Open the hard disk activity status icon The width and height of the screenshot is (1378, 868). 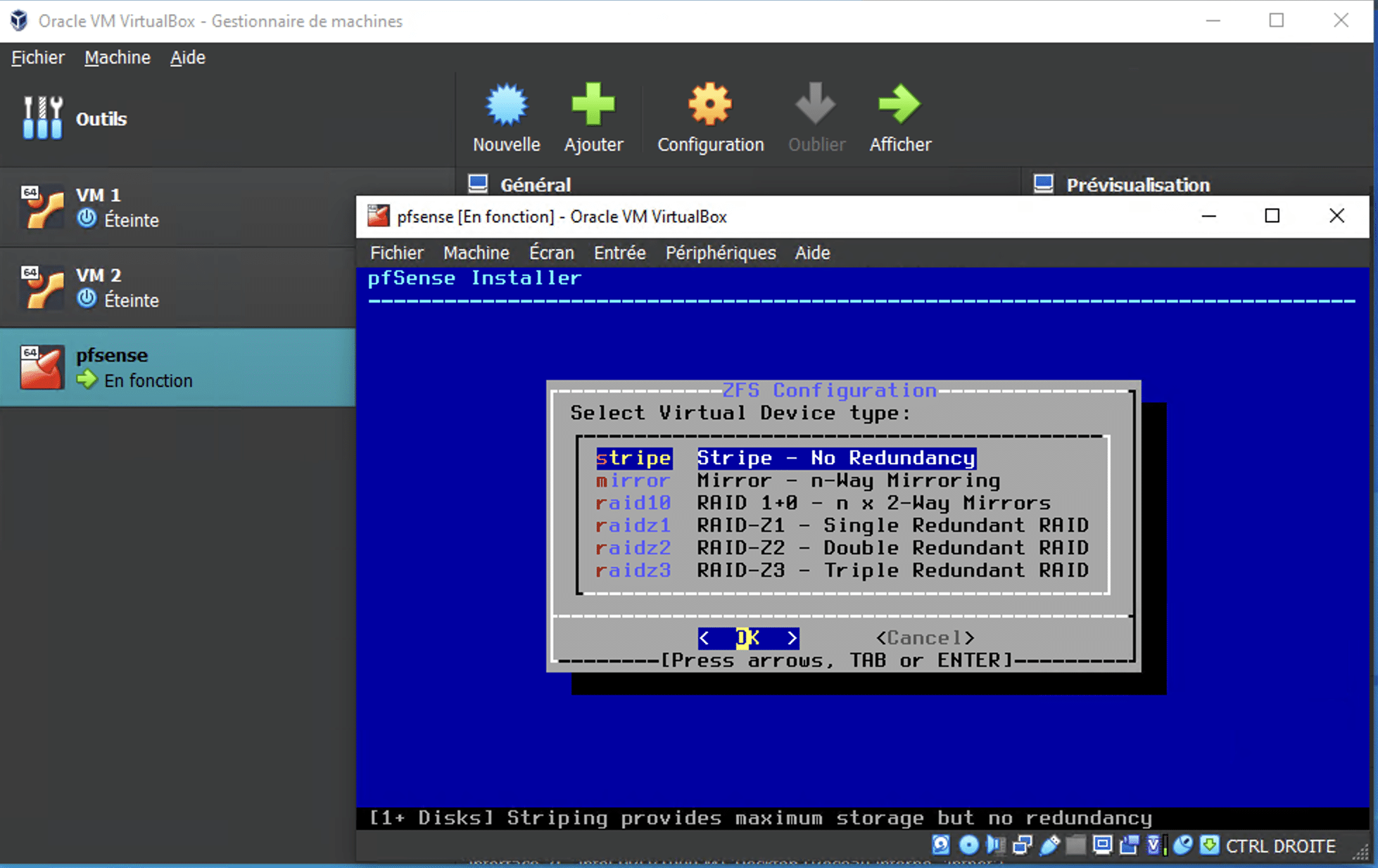pos(940,845)
